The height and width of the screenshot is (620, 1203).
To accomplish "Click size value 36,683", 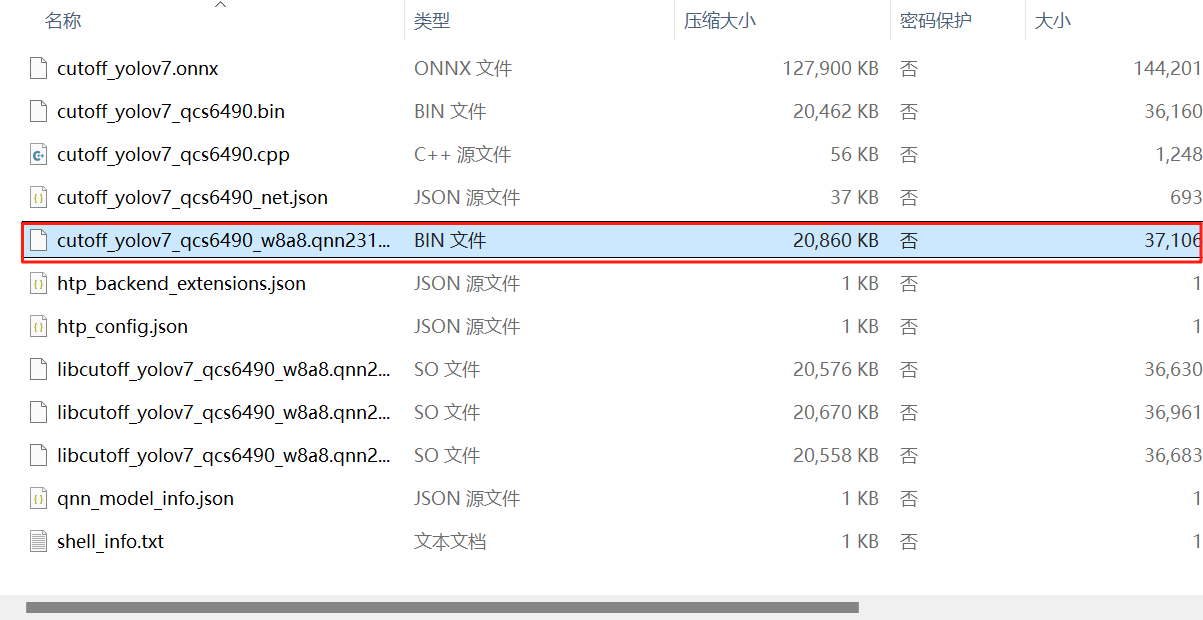I will [1173, 456].
